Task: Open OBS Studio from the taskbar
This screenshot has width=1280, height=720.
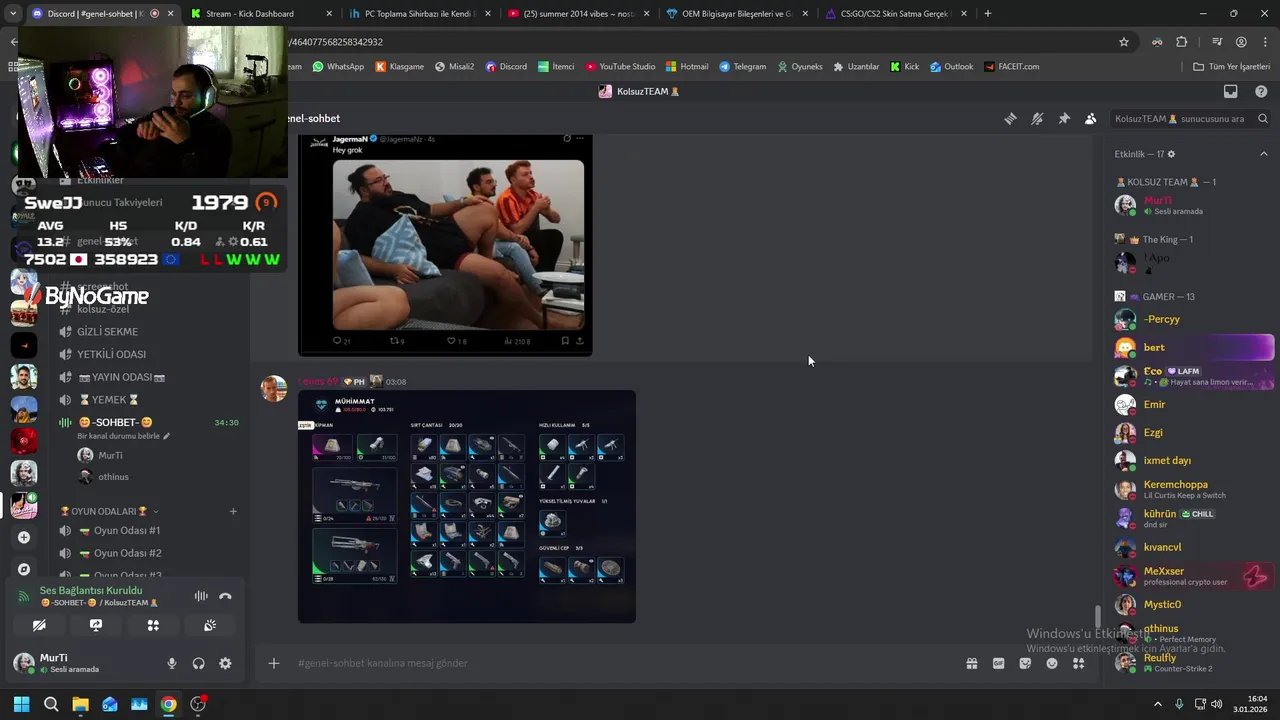Action: tap(198, 704)
